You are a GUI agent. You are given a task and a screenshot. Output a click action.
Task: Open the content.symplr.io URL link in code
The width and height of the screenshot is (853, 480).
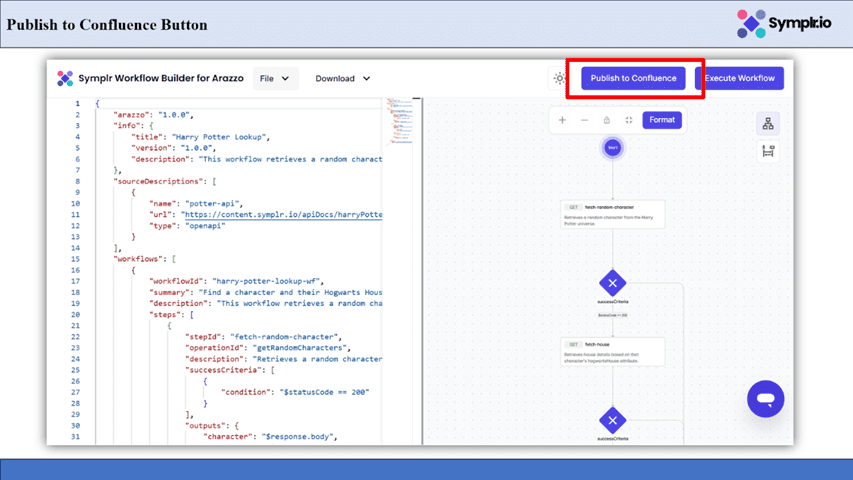tap(282, 214)
